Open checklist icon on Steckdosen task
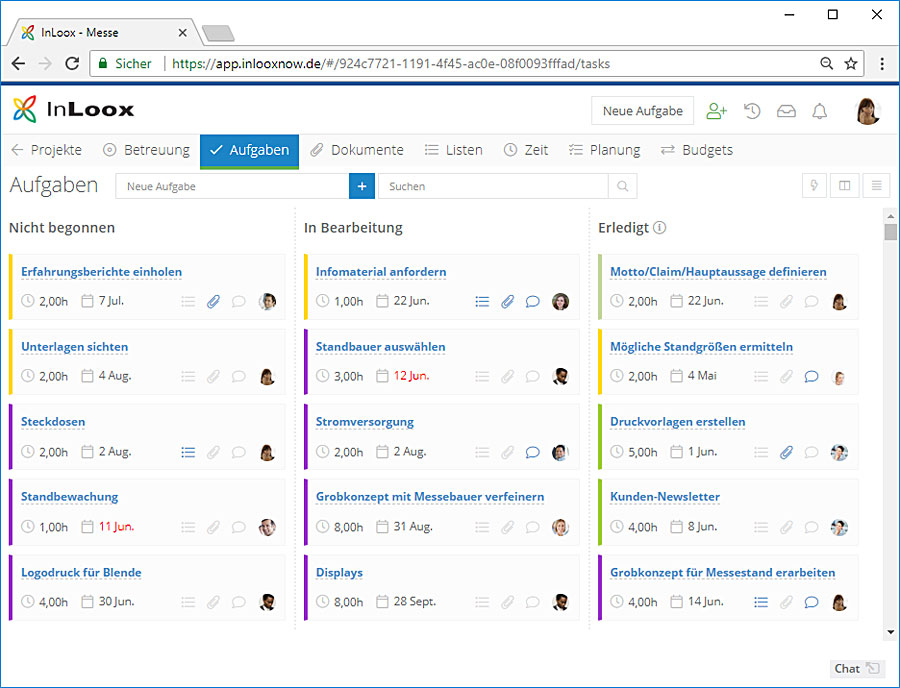Viewport: 900px width, 688px height. [188, 452]
